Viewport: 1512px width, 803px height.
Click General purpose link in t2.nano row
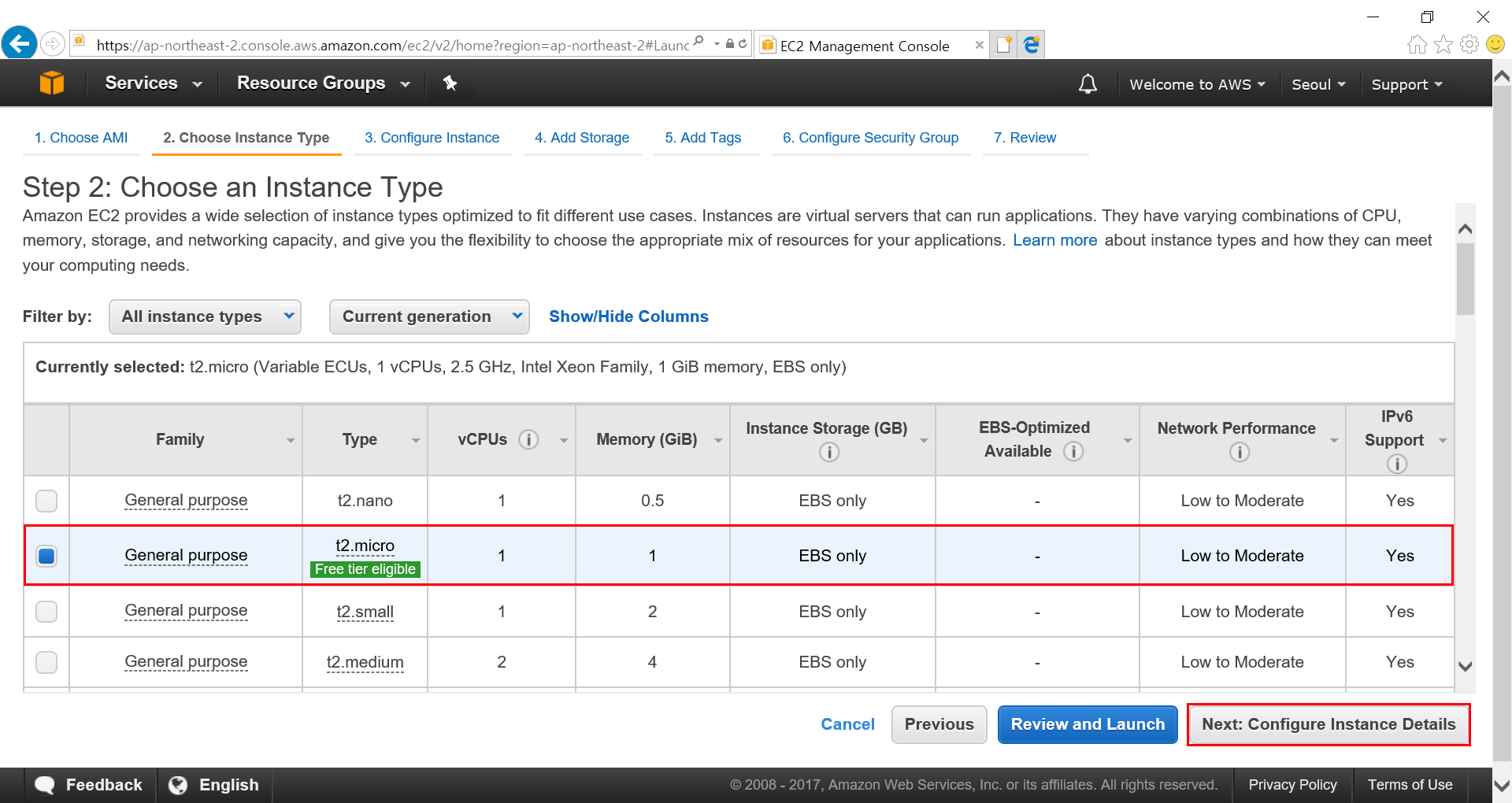[186, 501]
